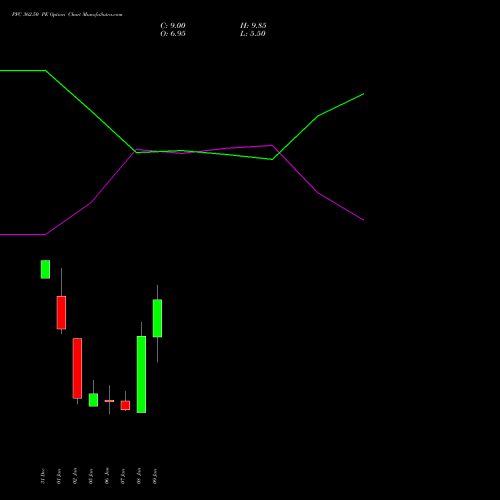Screen dimensions: 500x500
Task: Click the '09 Jan' date axis label
Action: 155,476
